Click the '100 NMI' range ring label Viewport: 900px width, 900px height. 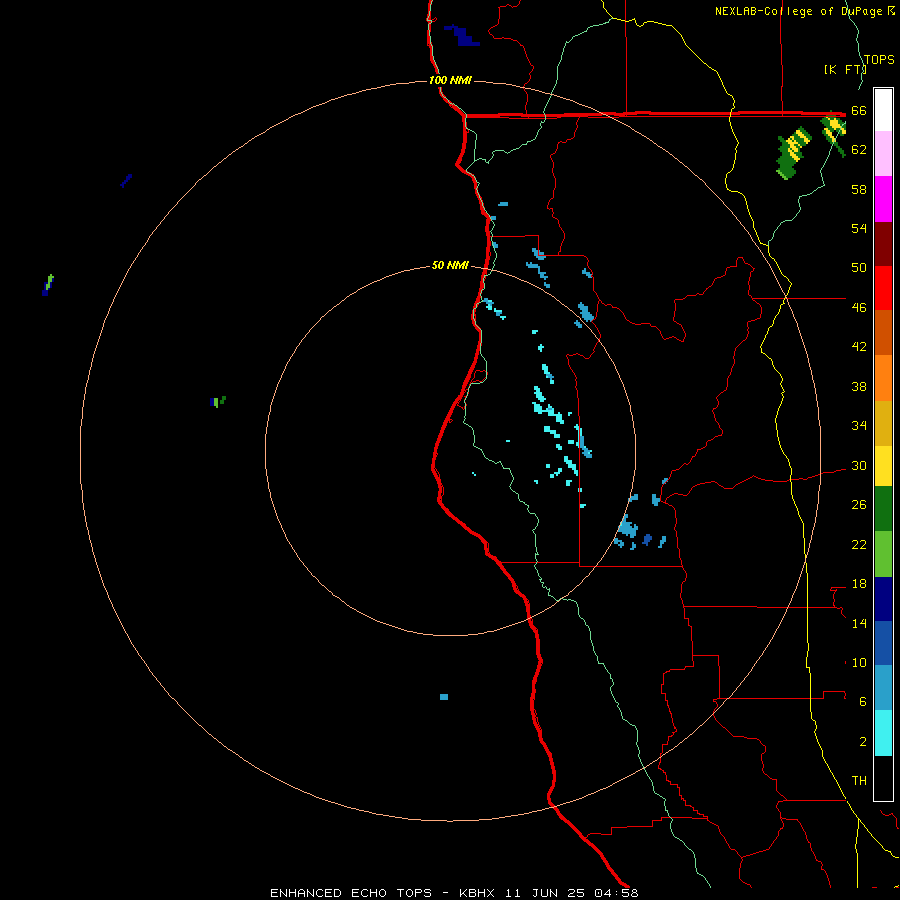(450, 80)
